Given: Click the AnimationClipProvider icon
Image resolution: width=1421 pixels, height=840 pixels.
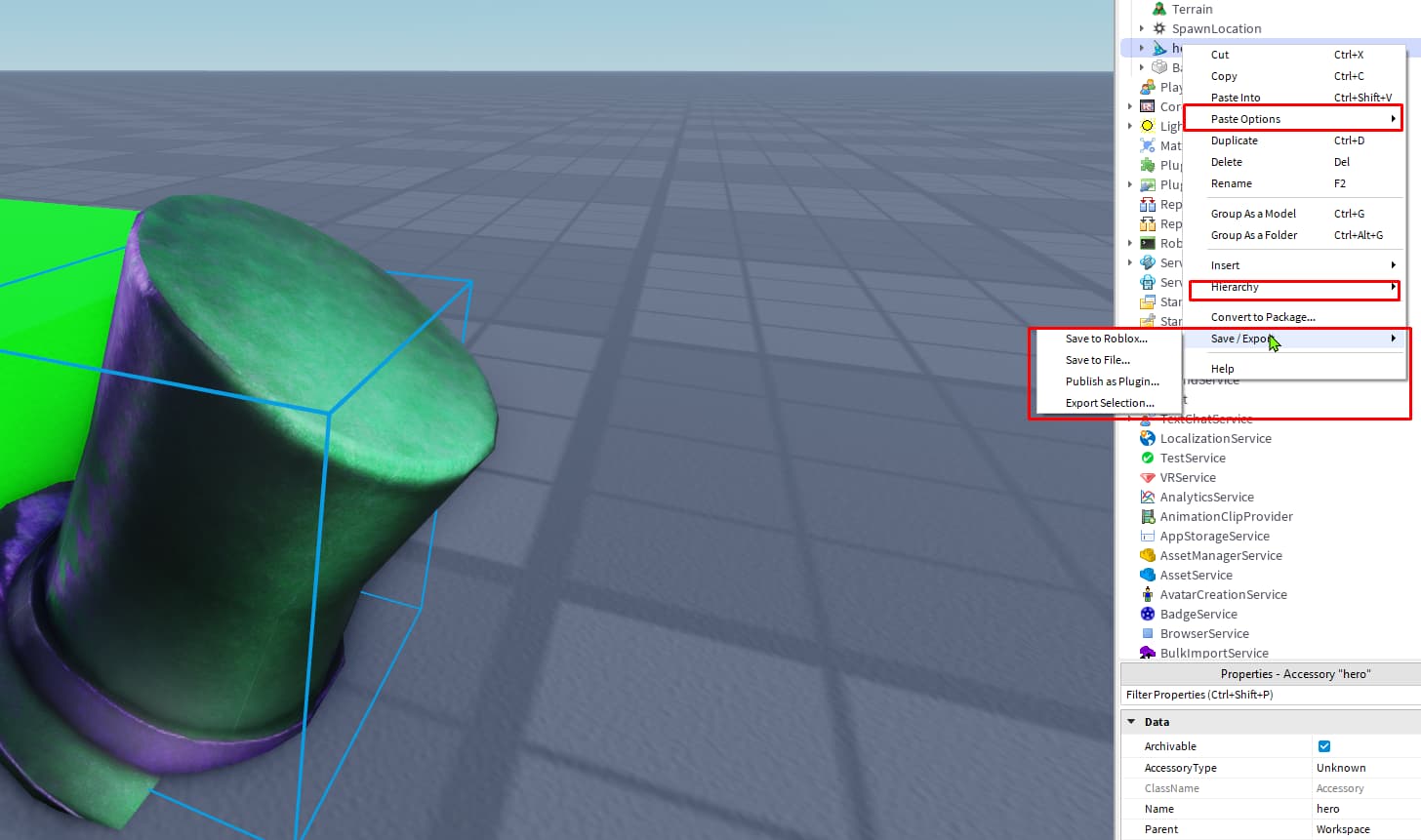Looking at the screenshot, I should point(1148,516).
